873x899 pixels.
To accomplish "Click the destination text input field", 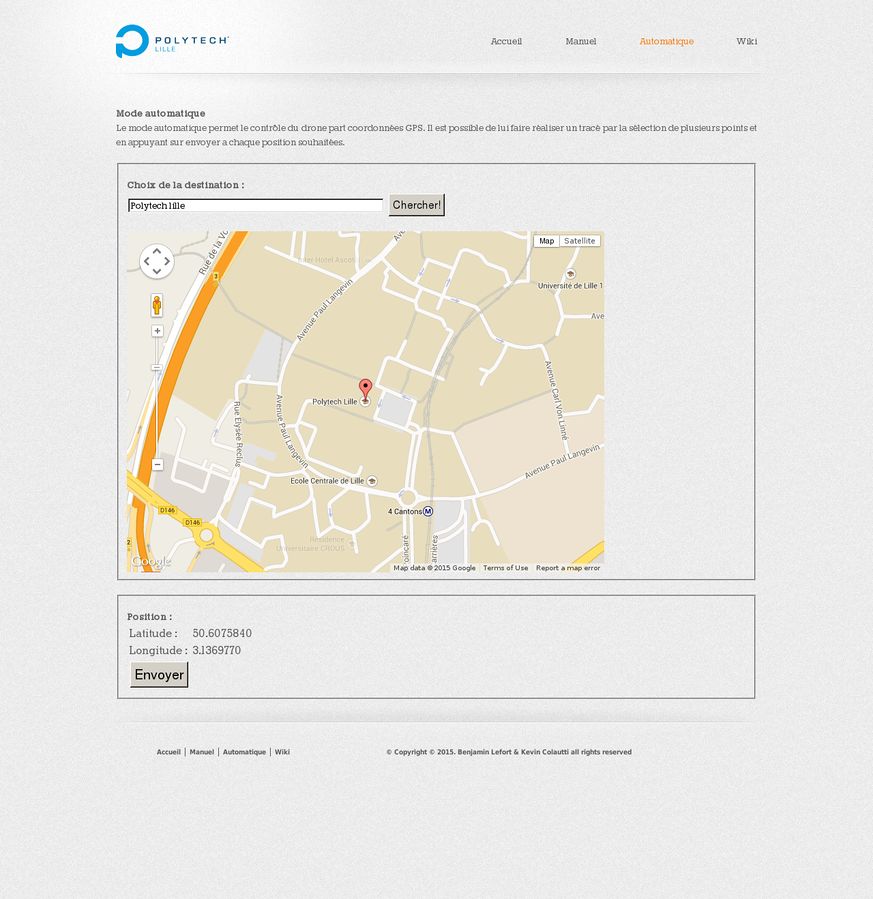I will (255, 205).
